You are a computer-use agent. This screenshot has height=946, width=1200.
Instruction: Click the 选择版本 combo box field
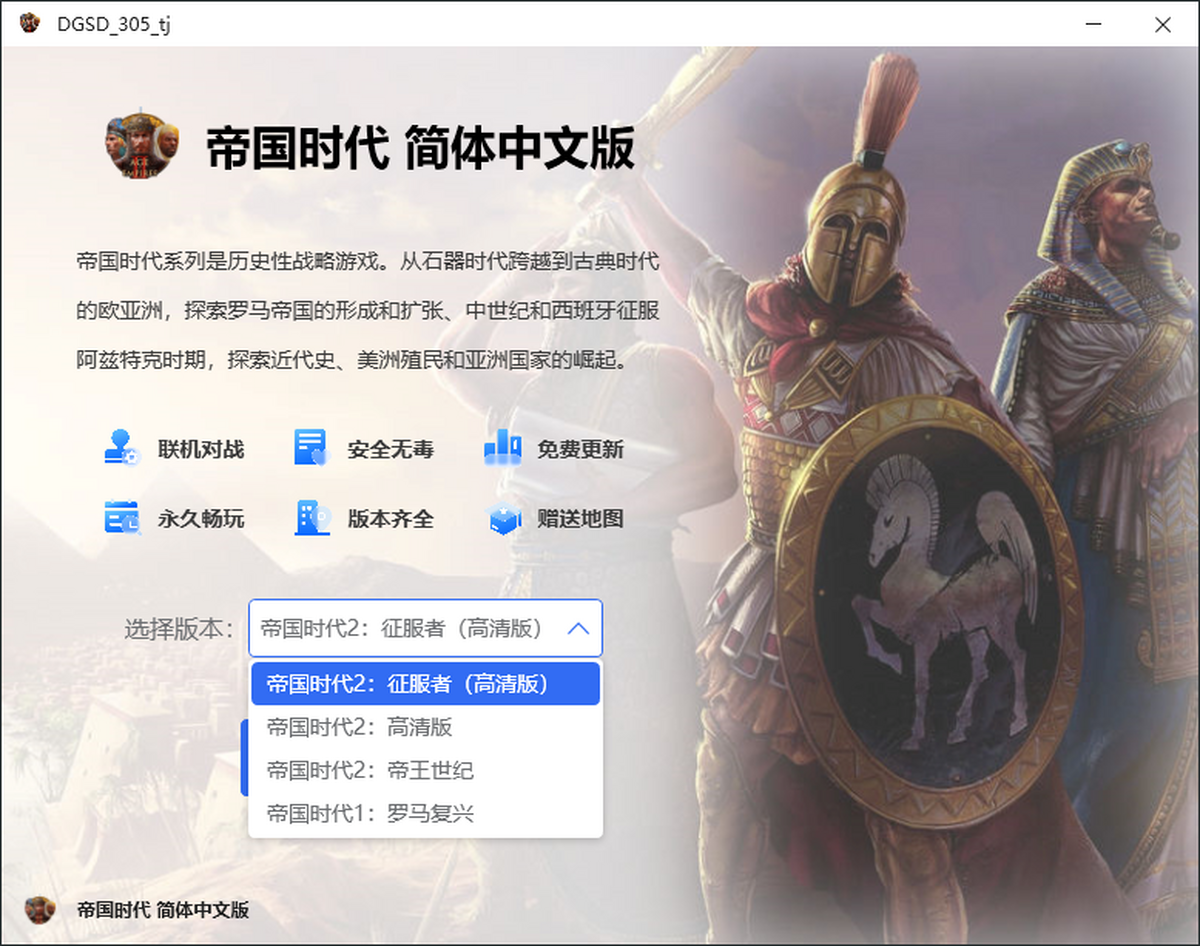click(425, 628)
